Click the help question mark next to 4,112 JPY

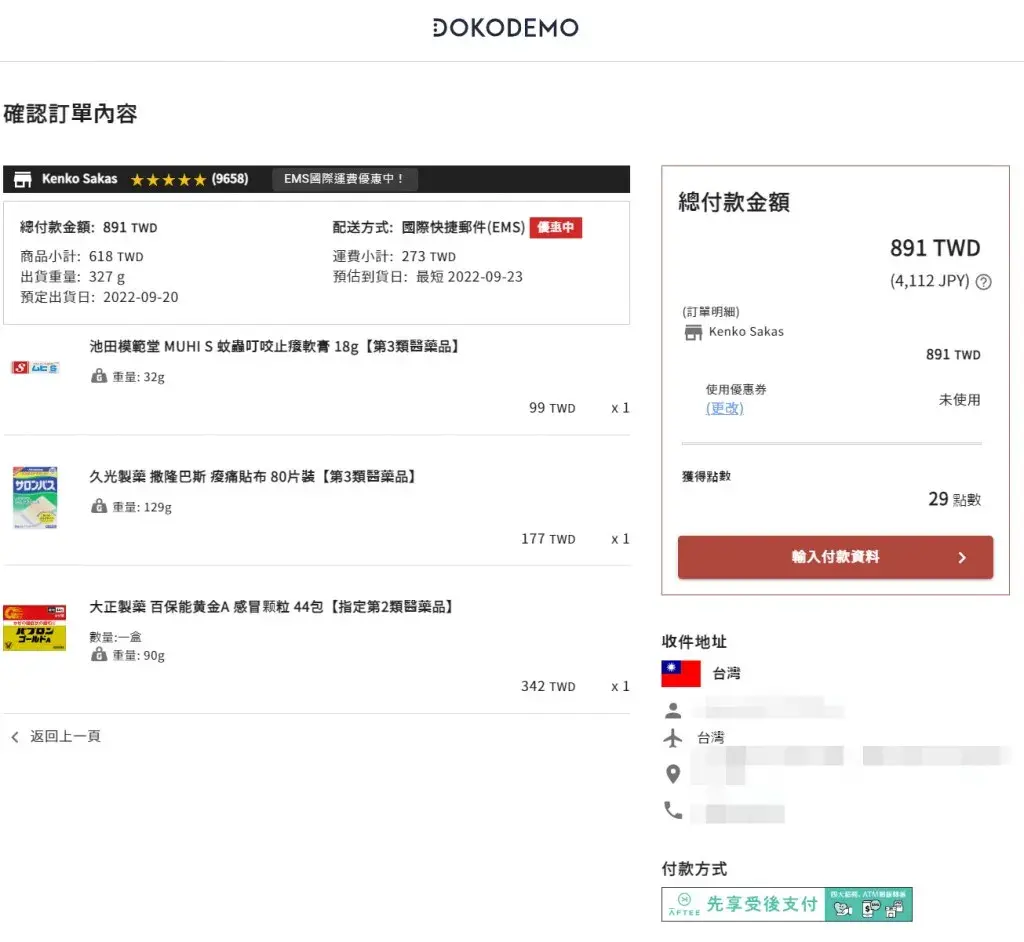983,282
